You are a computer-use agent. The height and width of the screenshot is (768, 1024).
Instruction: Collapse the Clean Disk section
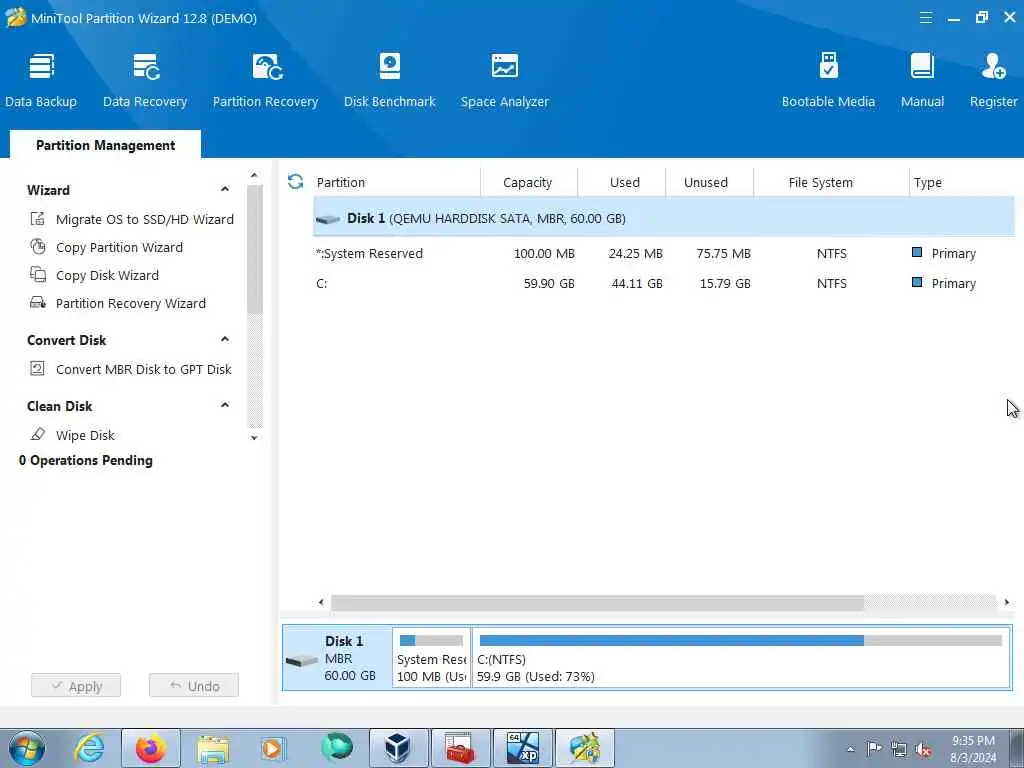[225, 406]
